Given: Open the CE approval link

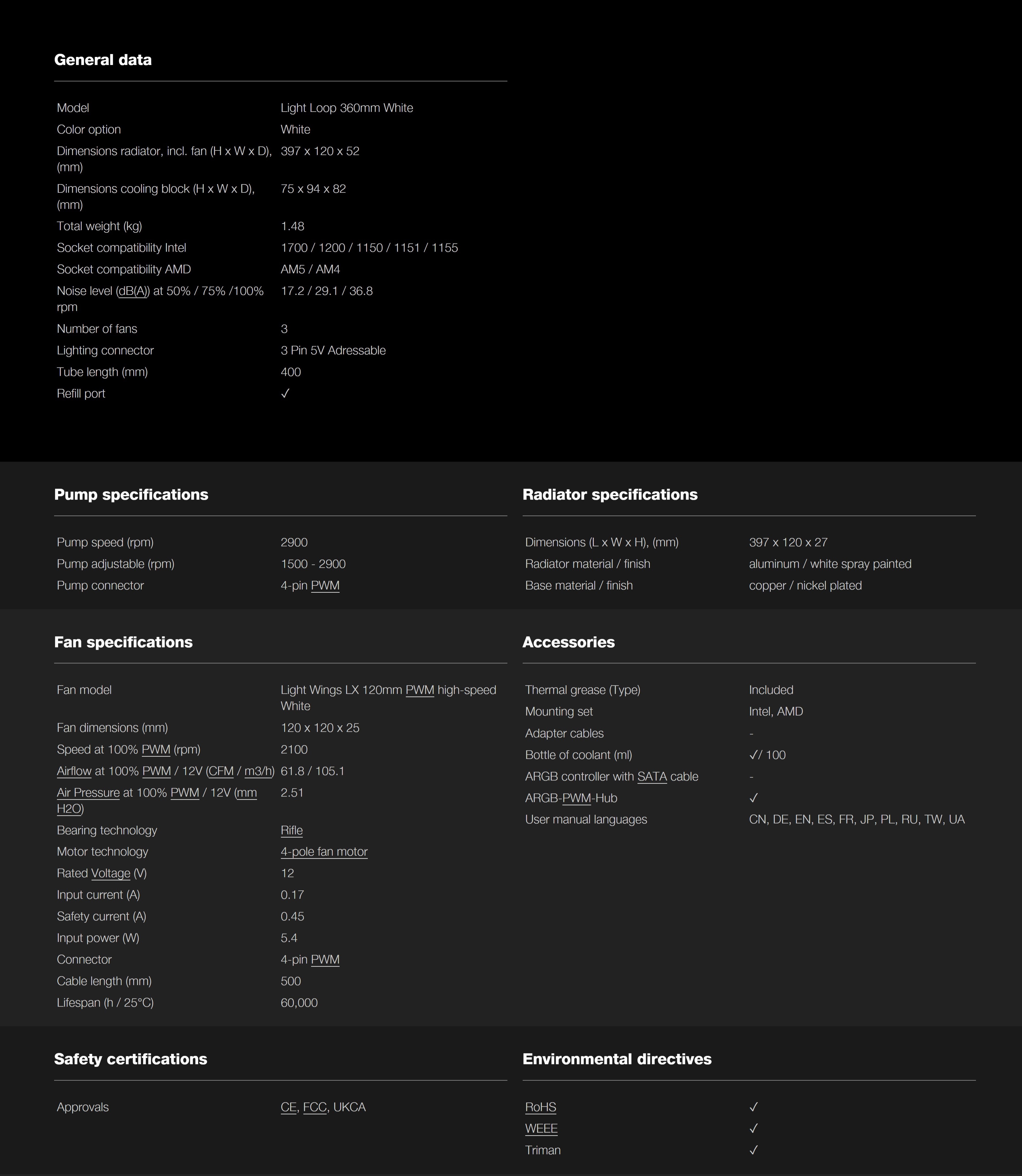Looking at the screenshot, I should [x=289, y=1107].
